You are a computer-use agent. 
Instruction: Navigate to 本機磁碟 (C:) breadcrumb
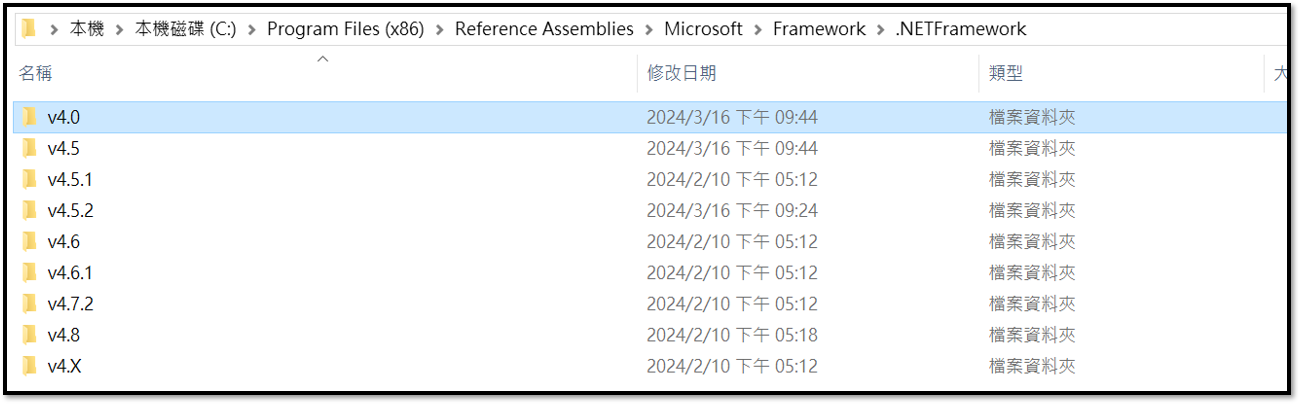click(x=185, y=29)
